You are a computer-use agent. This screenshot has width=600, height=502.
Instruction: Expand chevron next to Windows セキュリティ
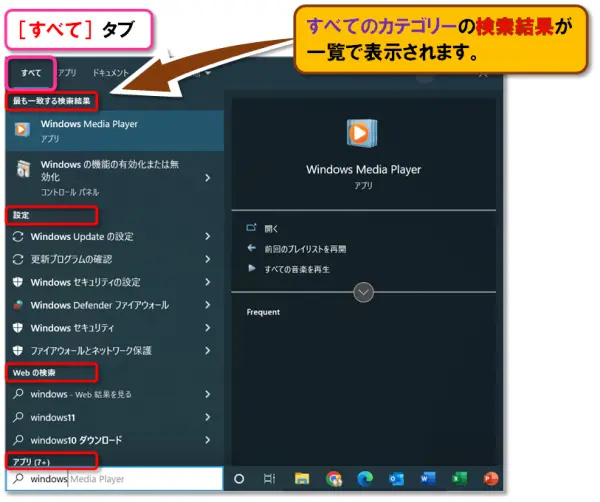point(207,328)
